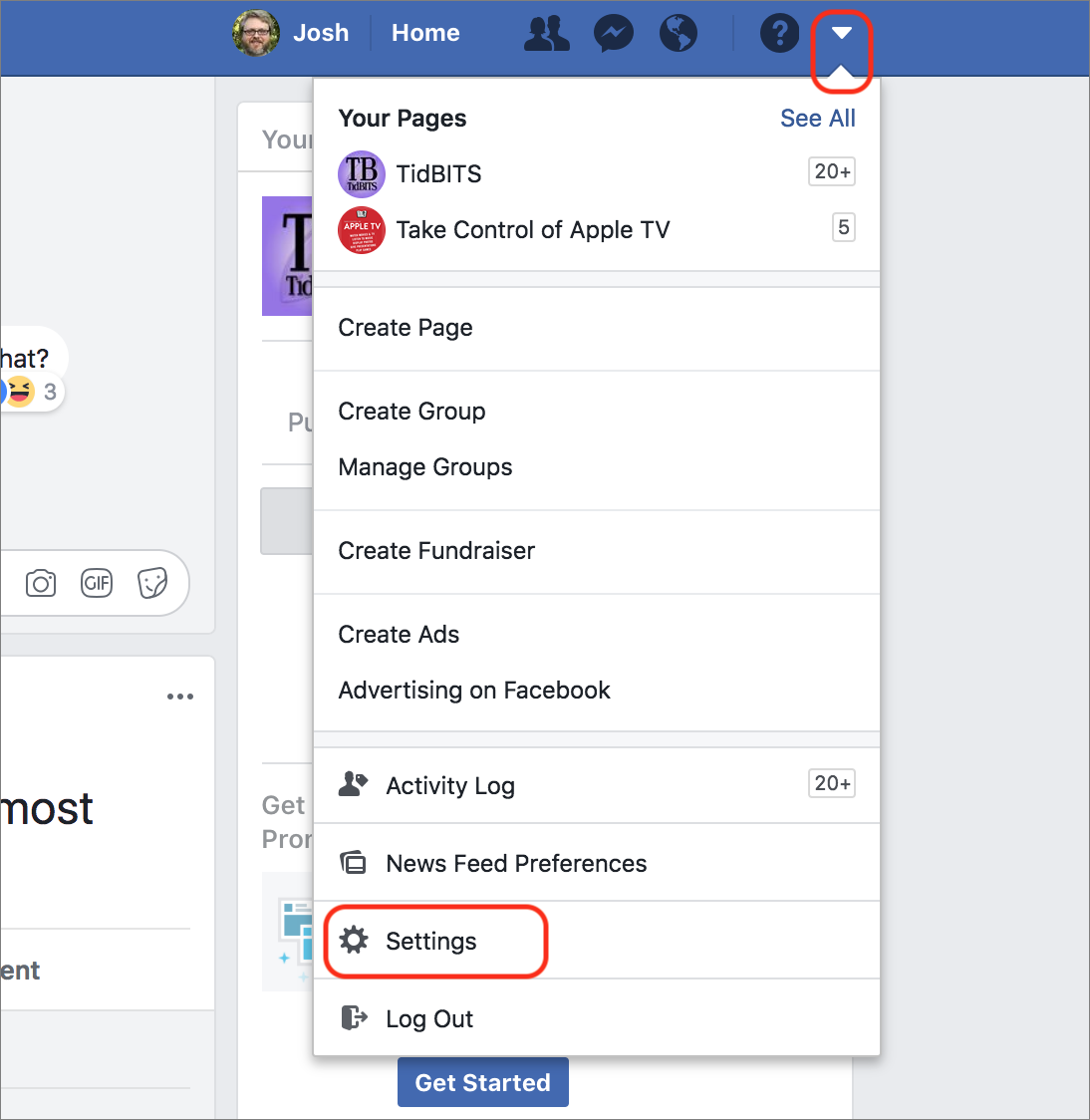Select Advertising on Facebook menu item
The image size is (1090, 1120).
(x=597, y=690)
